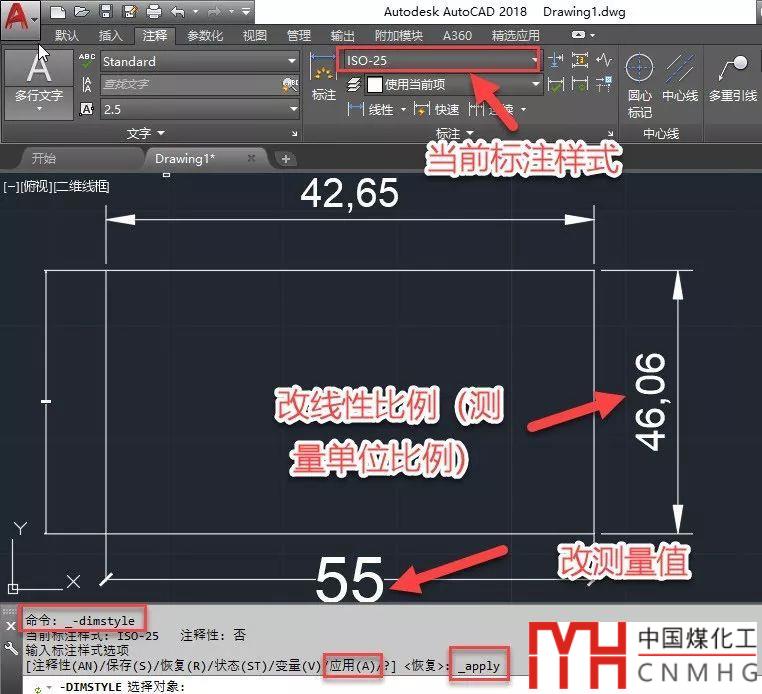The height and width of the screenshot is (694, 762).
Task: Switch to the 开始 document tab
Action: (44, 158)
